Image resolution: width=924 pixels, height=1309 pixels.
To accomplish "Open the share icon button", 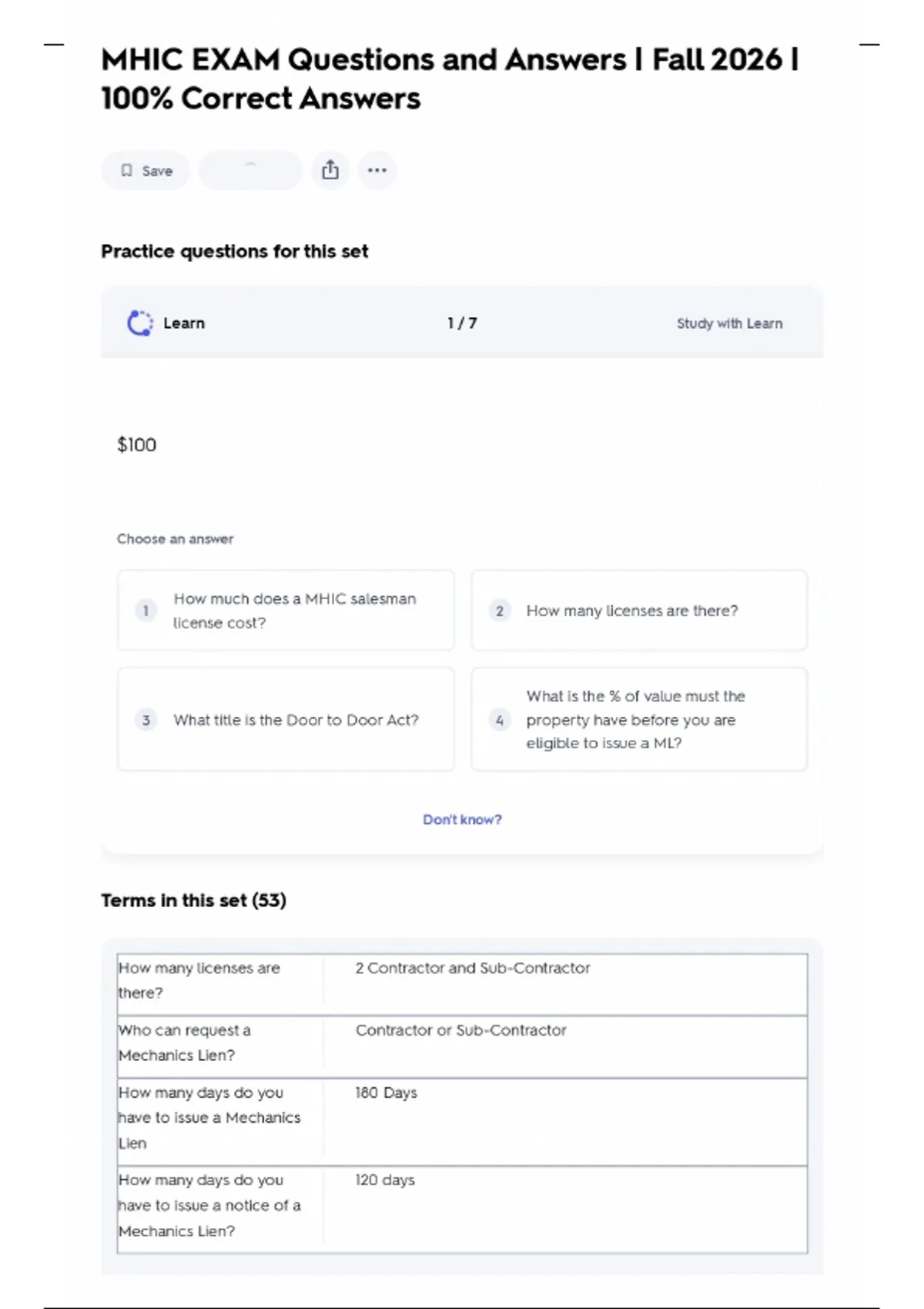I will click(x=330, y=170).
